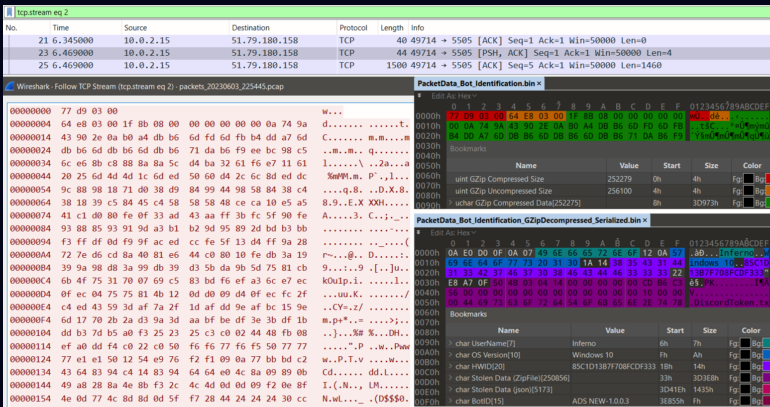Select the uint GZip Uncompressed Size bookmark row
The width and height of the screenshot is (770, 407).
coord(608,191)
